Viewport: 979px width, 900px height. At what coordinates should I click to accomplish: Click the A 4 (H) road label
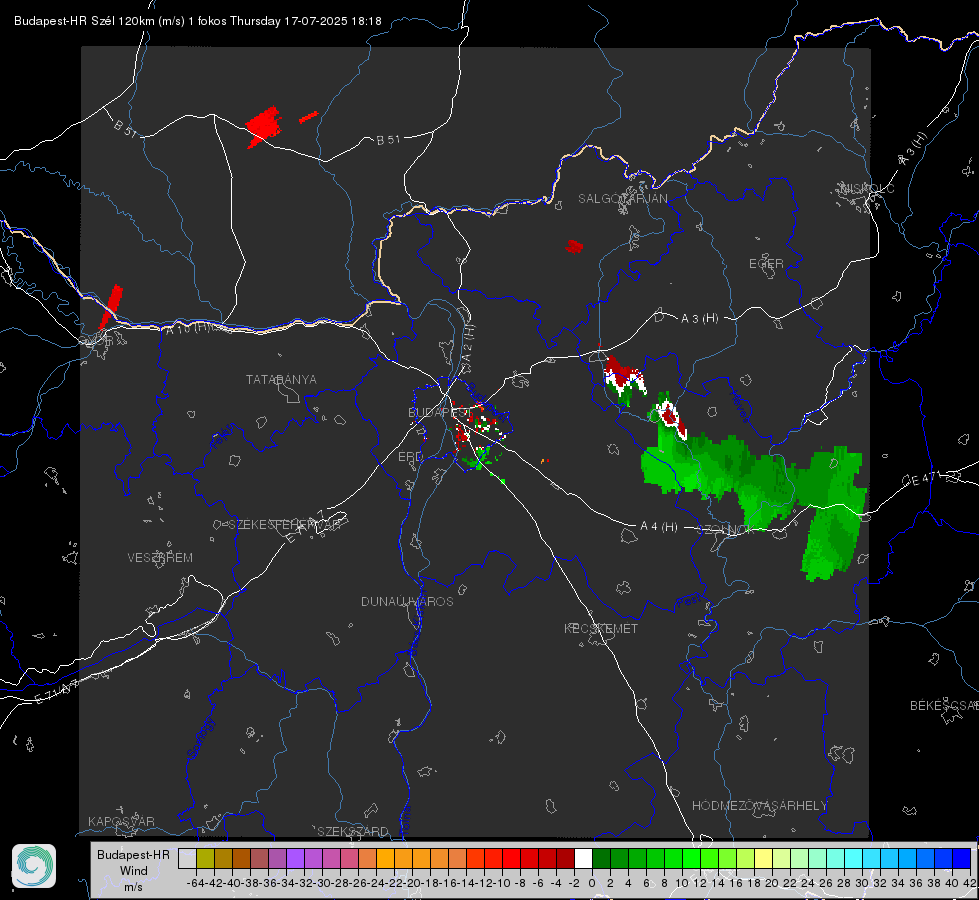point(659,527)
